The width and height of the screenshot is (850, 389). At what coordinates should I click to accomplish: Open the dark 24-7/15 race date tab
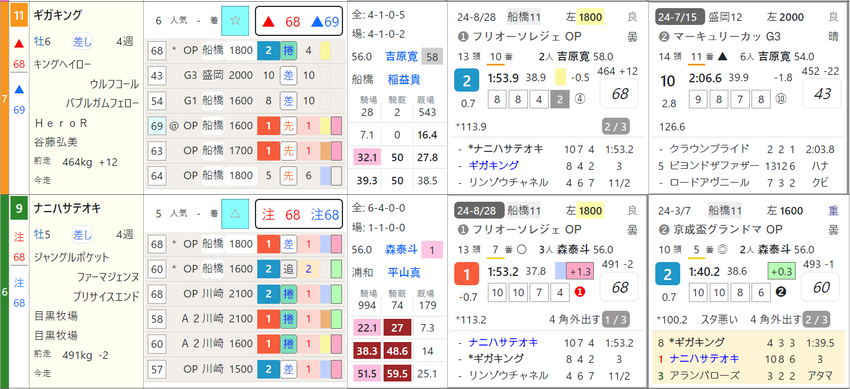680,17
